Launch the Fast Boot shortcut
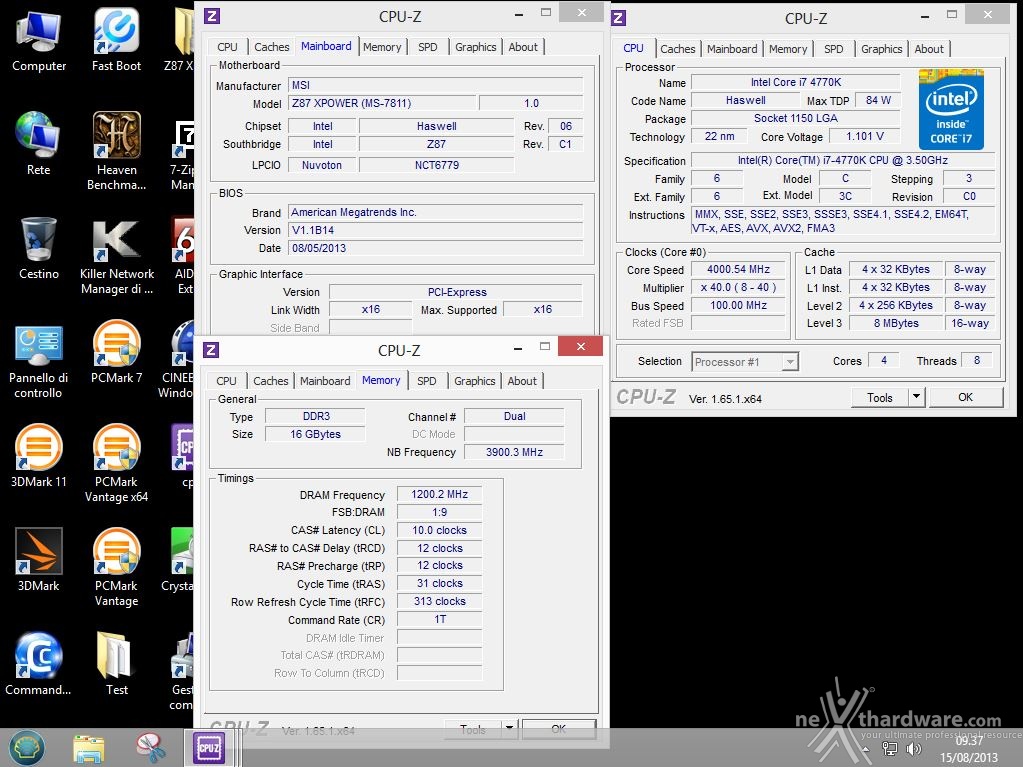Screen dimensions: 1023x767 (x=116, y=40)
